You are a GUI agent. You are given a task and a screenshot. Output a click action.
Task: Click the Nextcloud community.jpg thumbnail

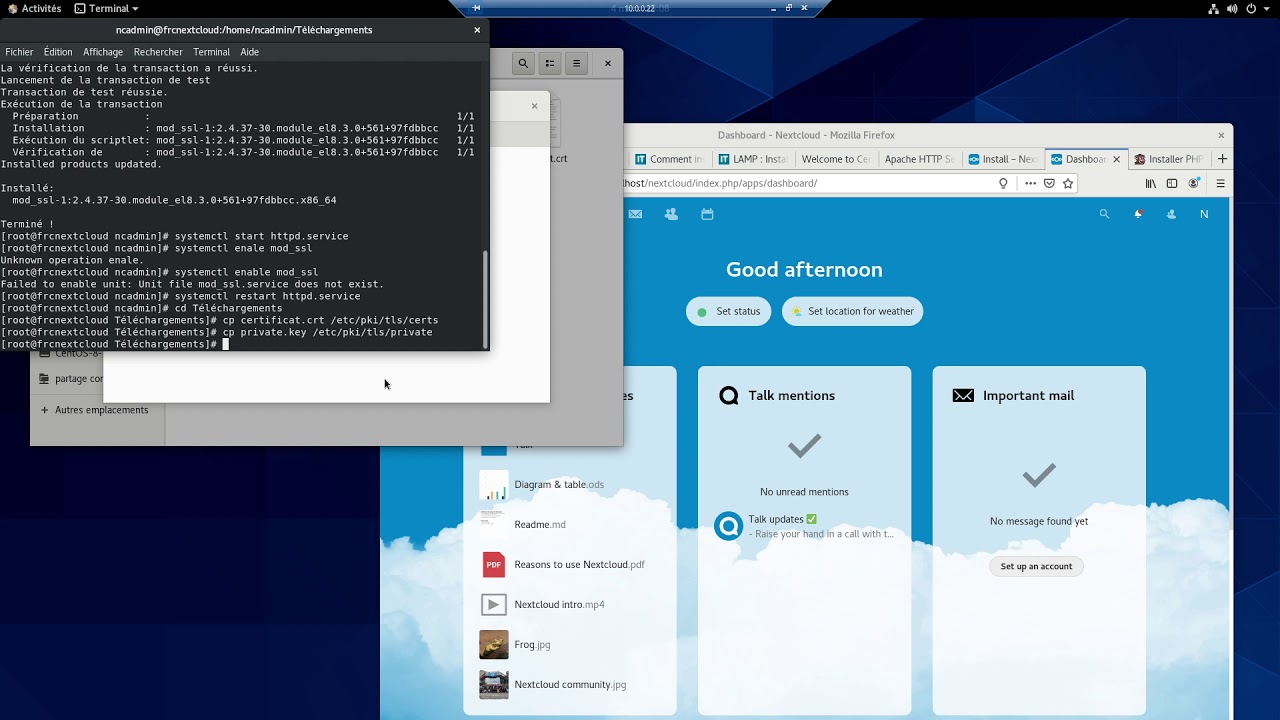[494, 685]
